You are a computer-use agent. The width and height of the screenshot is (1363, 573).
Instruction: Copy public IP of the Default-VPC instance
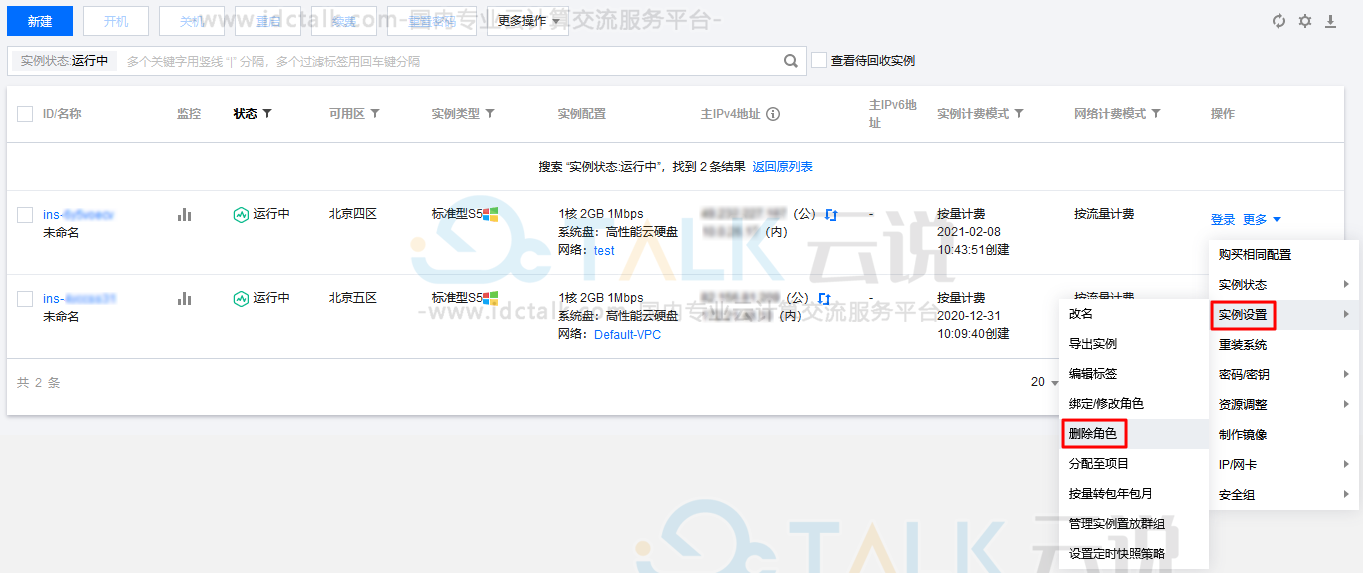(x=823, y=298)
